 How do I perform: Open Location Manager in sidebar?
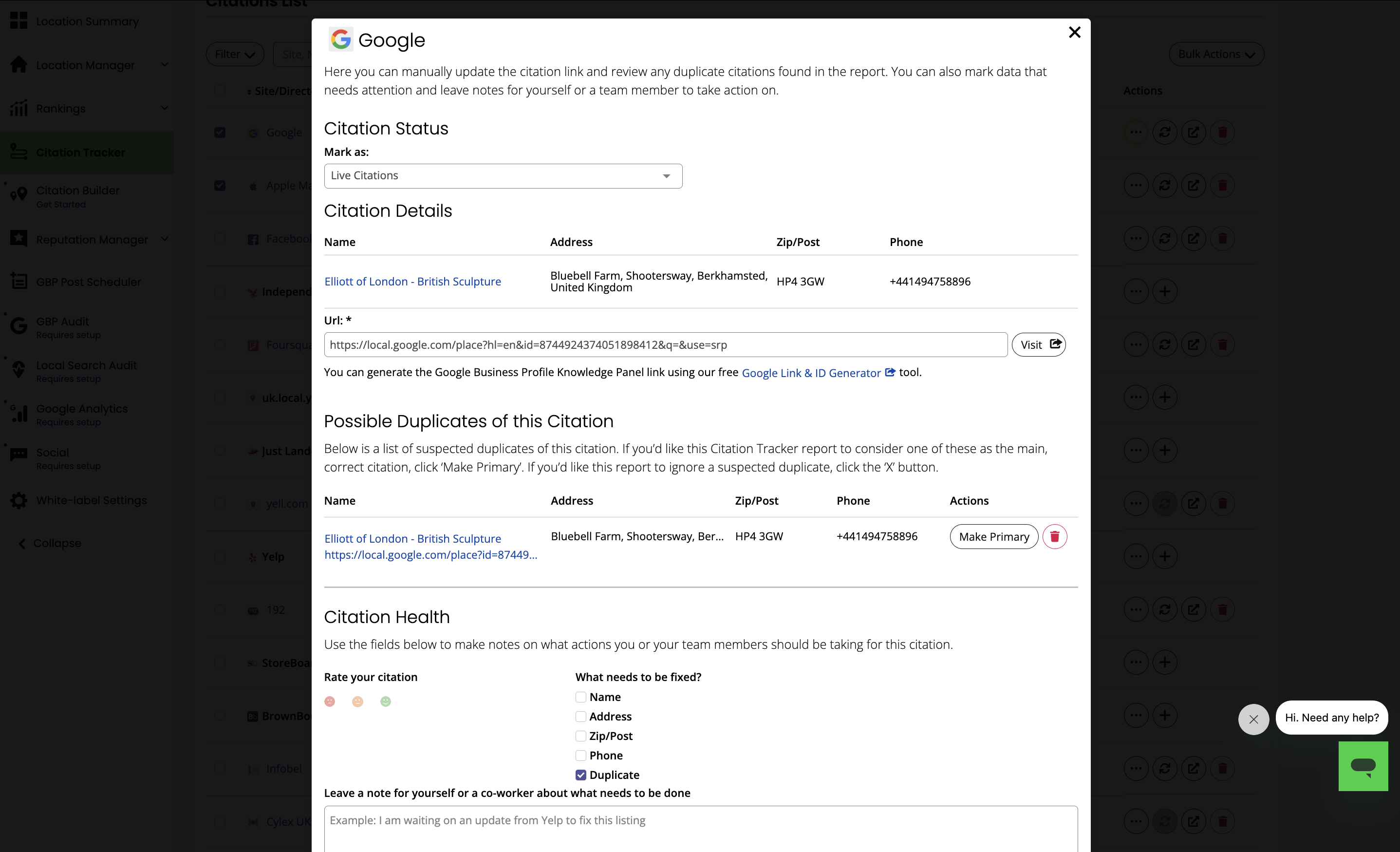pos(85,65)
